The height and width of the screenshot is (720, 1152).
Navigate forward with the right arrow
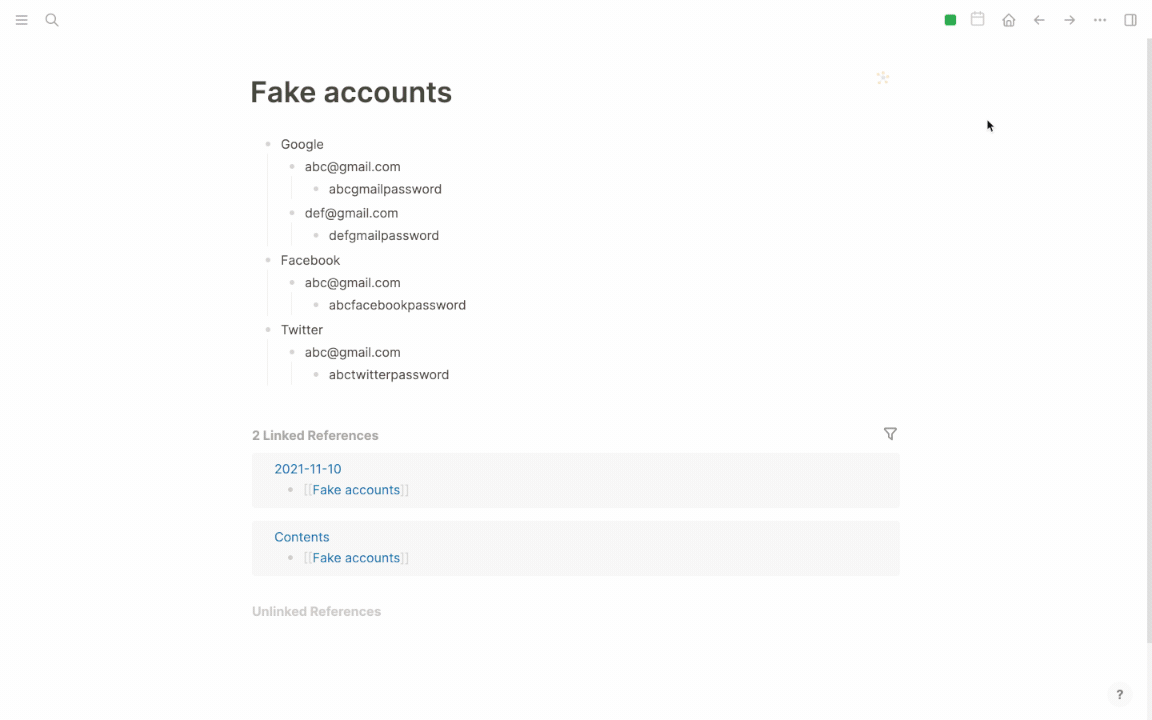coord(1070,20)
